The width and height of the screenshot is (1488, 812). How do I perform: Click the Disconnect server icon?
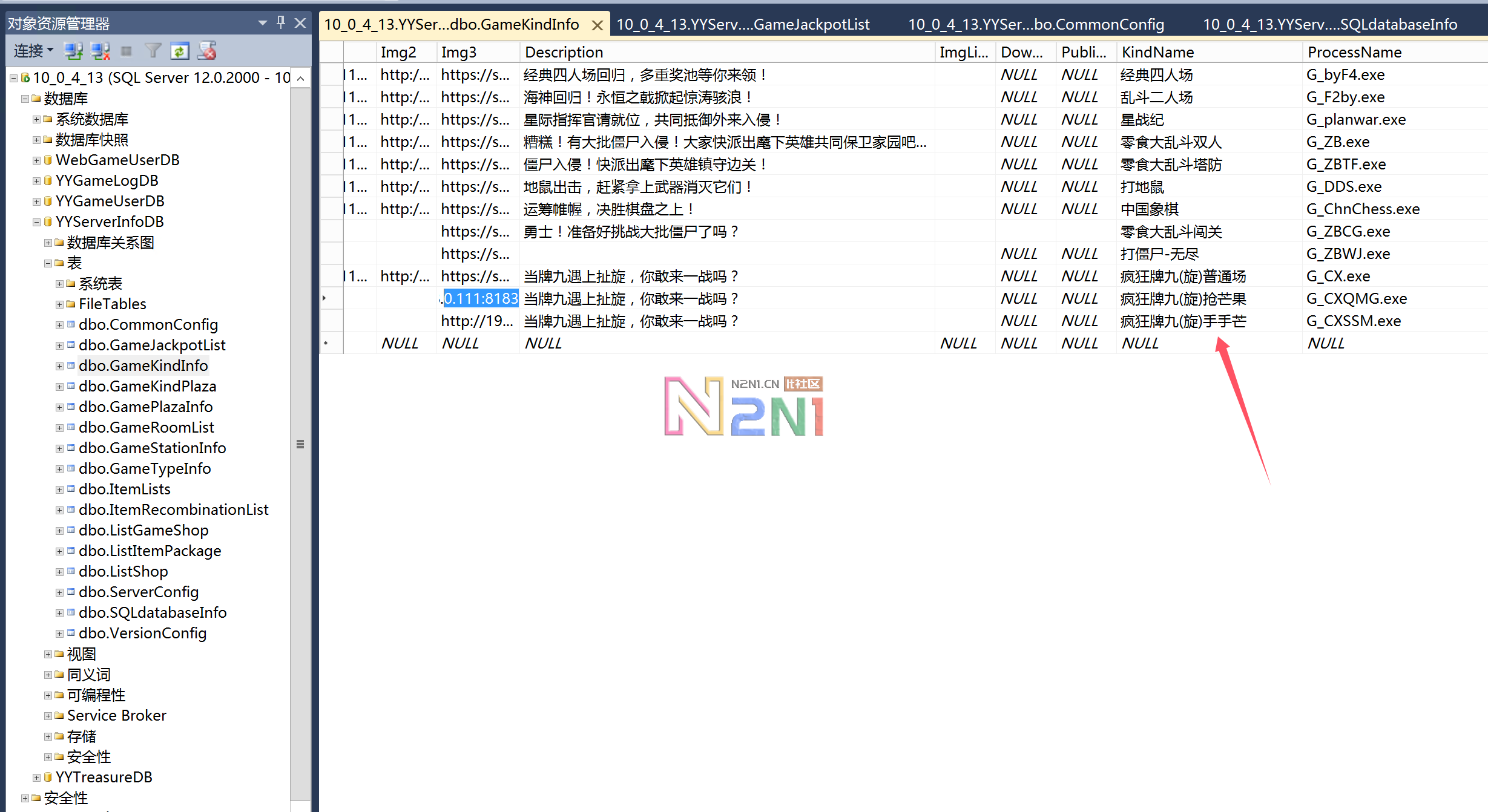tap(100, 51)
